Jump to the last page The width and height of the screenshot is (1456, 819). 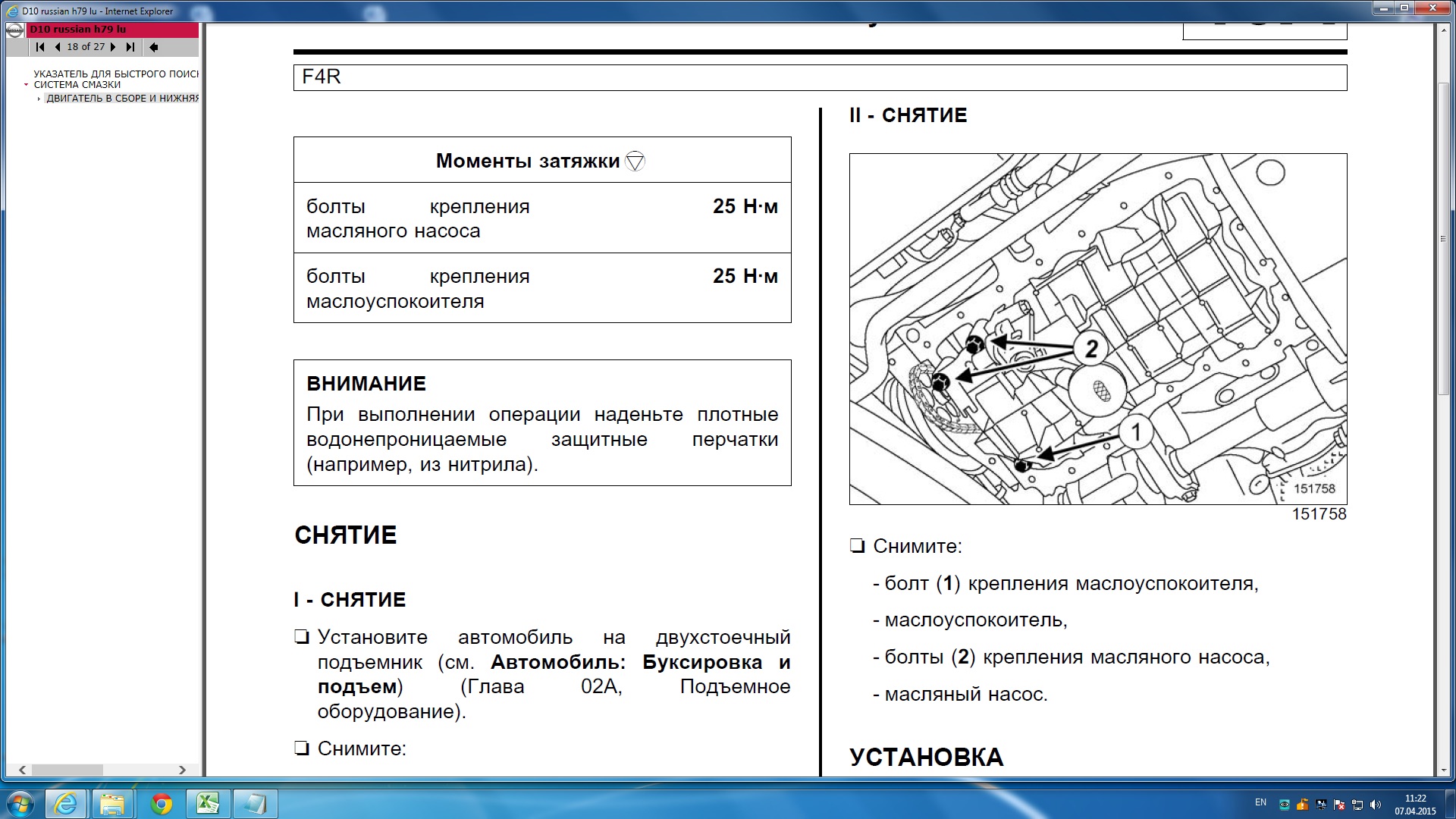(130, 47)
